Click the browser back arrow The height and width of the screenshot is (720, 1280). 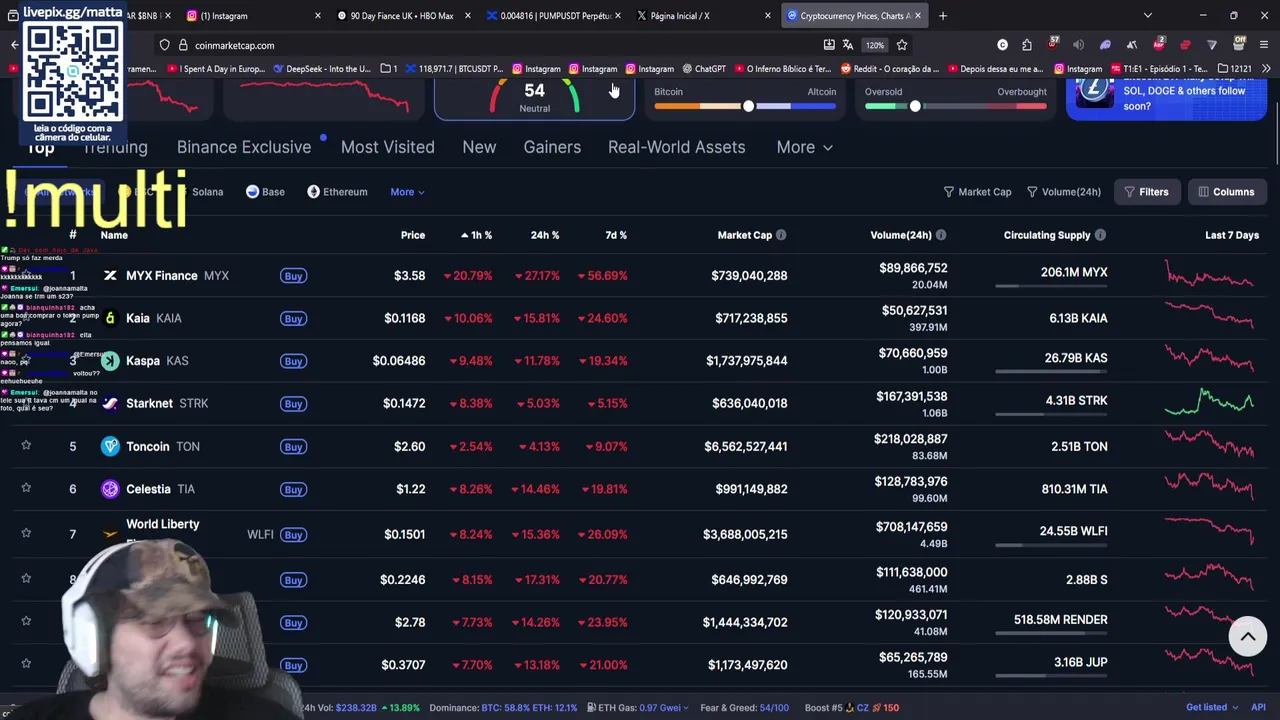pos(14,45)
